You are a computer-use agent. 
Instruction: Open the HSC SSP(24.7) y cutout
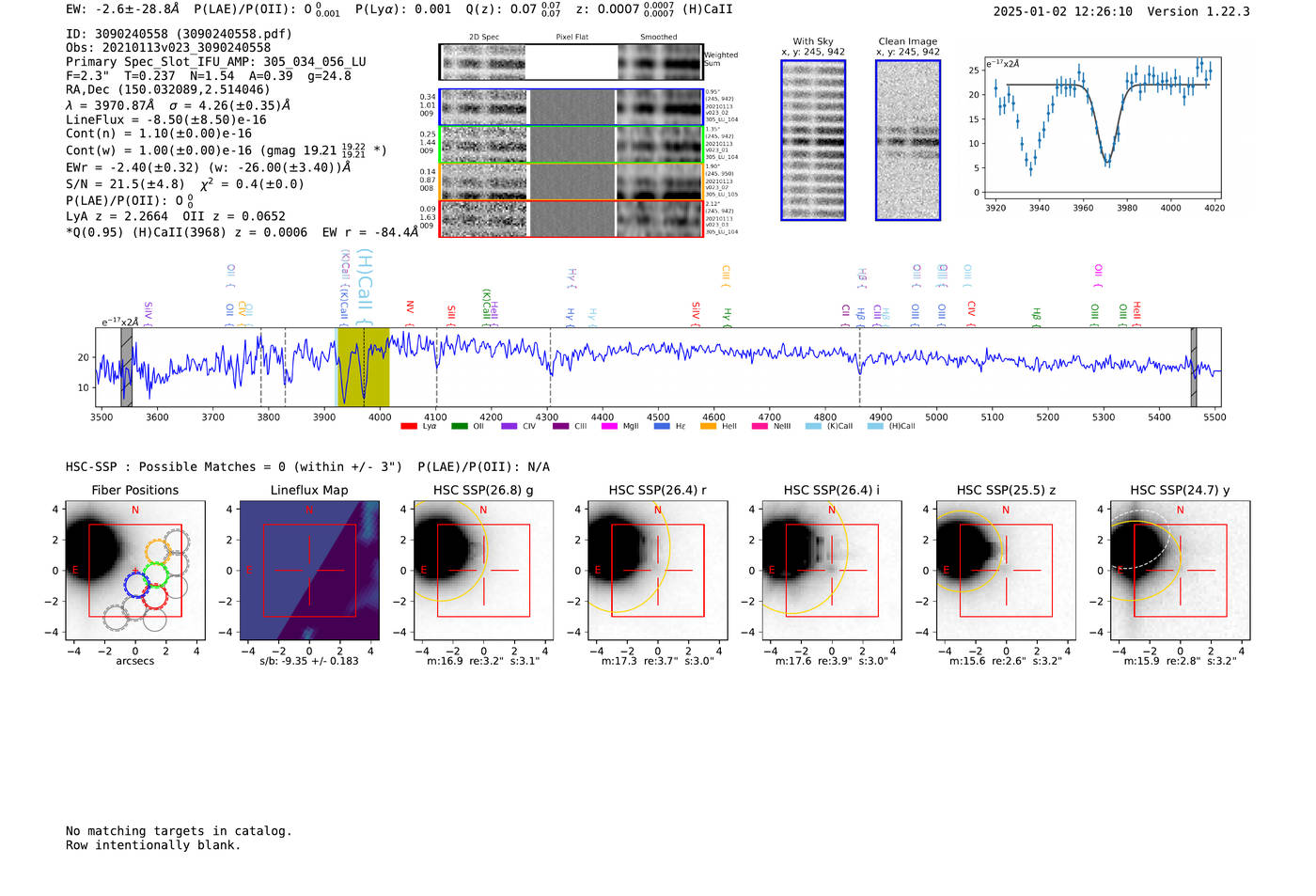click(1180, 571)
